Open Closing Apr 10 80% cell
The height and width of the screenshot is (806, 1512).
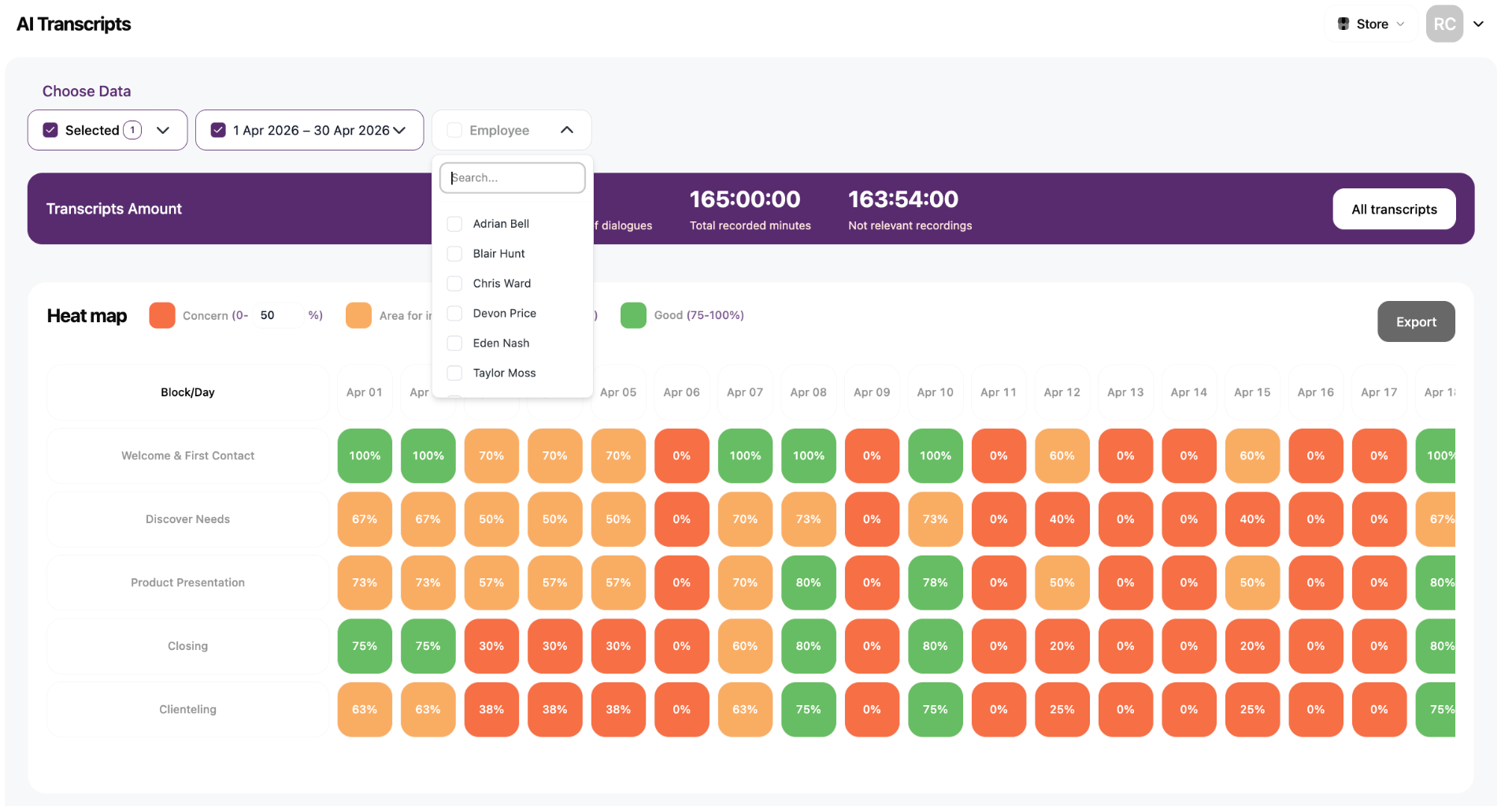pyautogui.click(x=936, y=646)
